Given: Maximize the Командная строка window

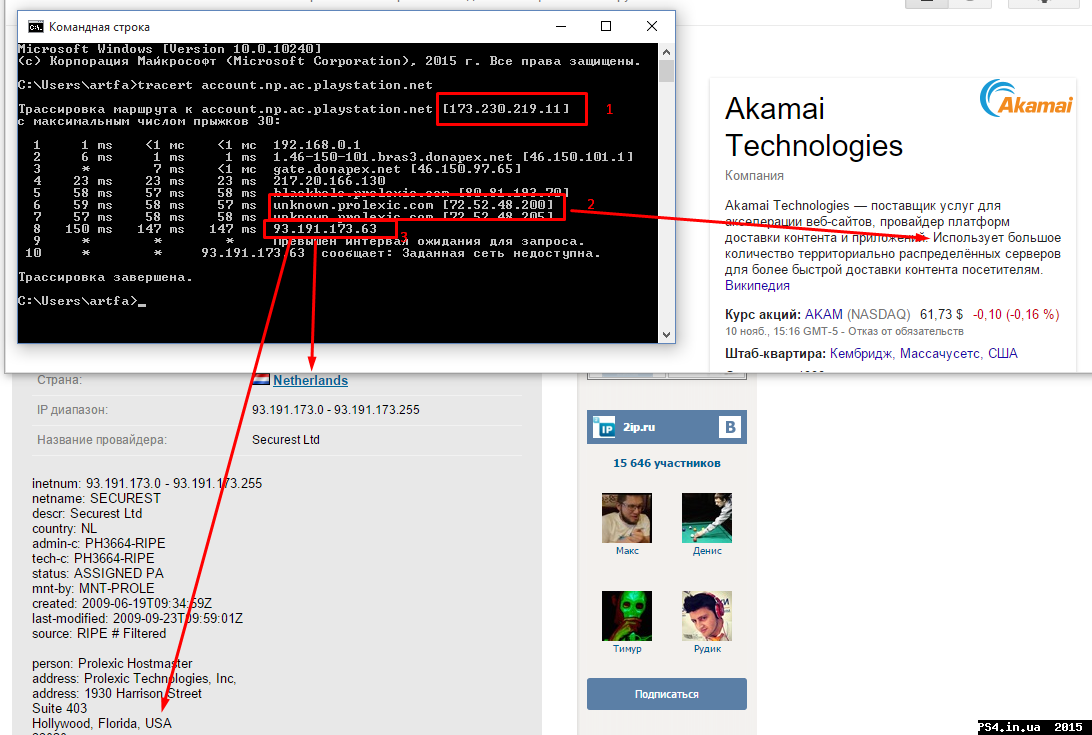Looking at the screenshot, I should (x=606, y=26).
